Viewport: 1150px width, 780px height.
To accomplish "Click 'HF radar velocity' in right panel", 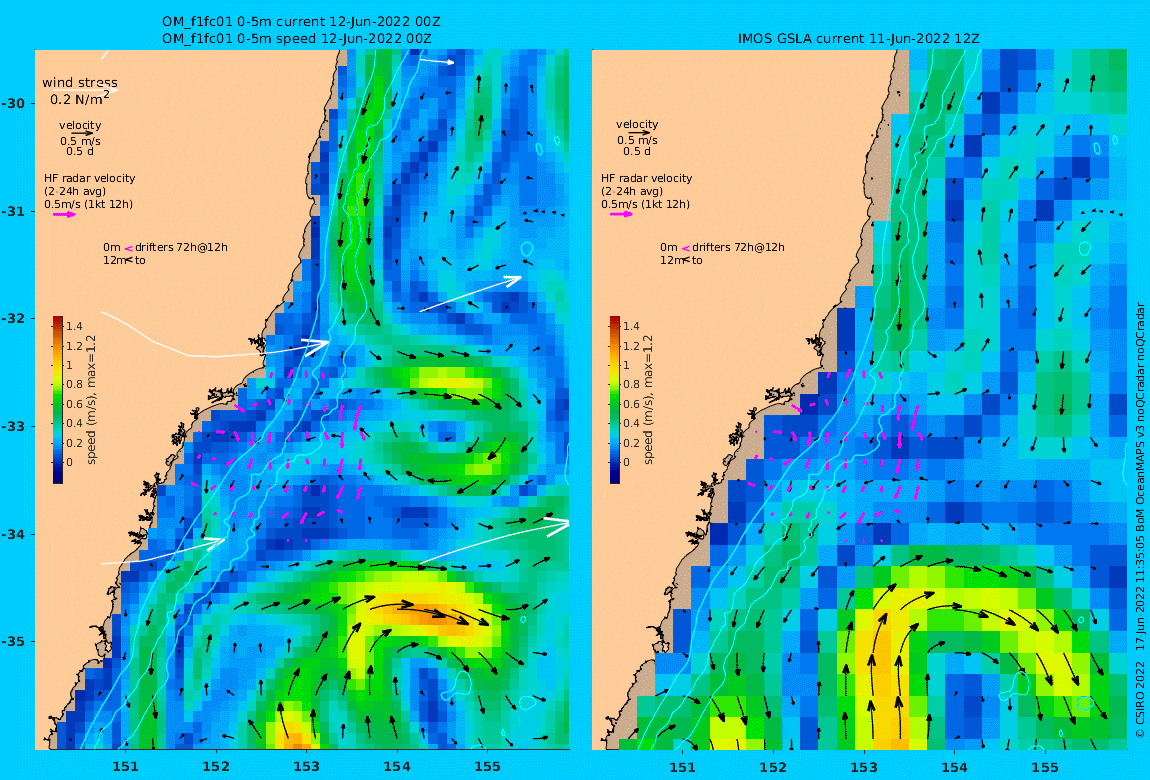I will point(647,178).
